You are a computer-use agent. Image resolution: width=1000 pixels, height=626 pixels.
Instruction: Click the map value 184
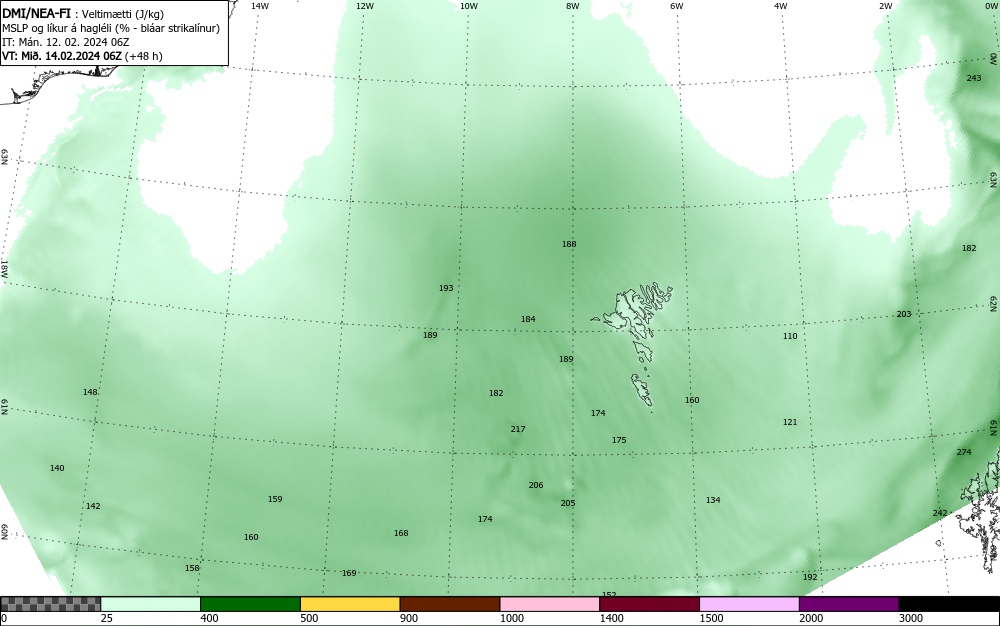coord(528,319)
